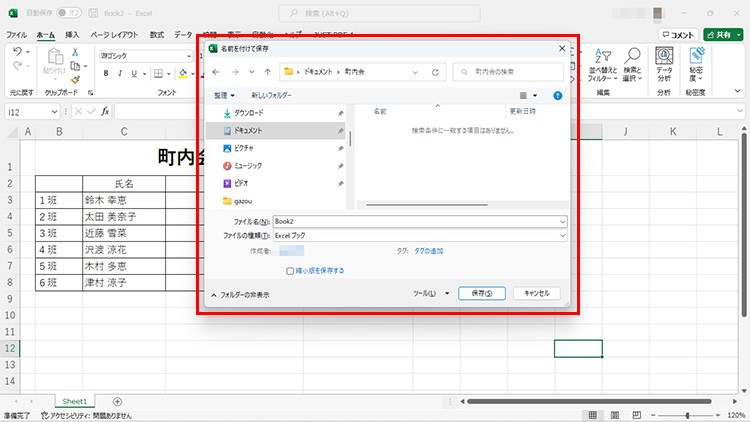Add a new sheet with plus icon
This screenshot has height=422, width=750.
[117, 401]
